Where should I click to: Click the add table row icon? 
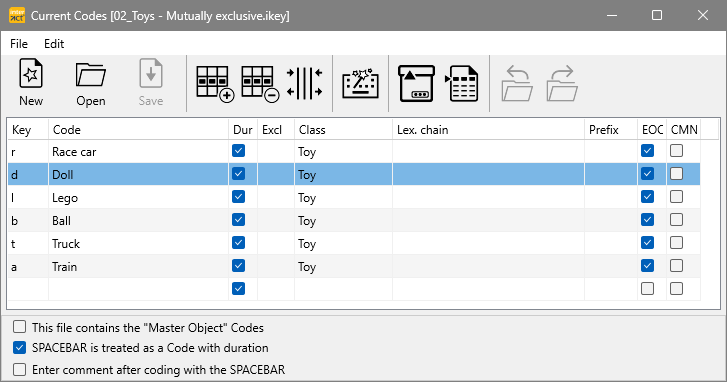(215, 84)
